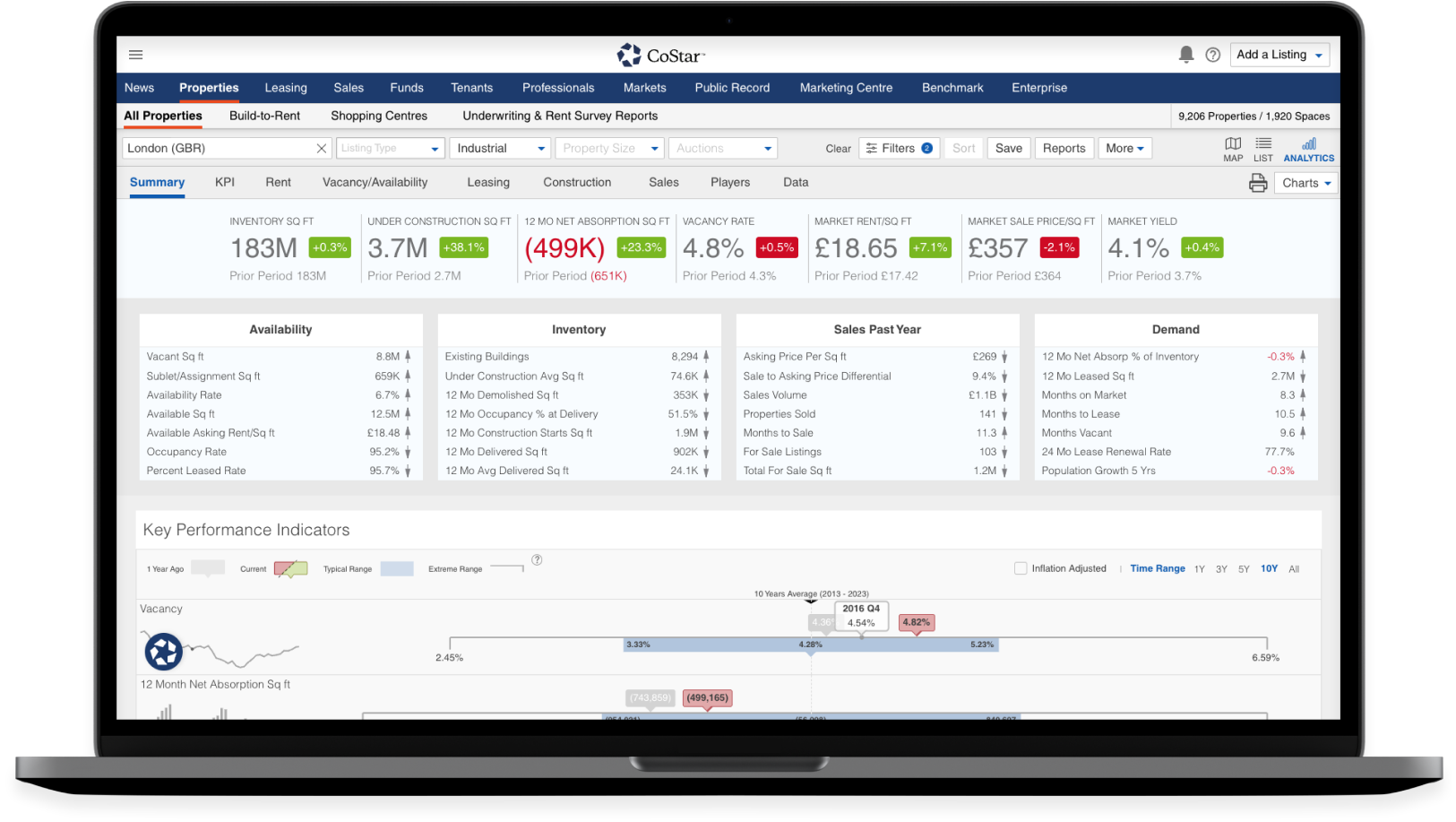
Task: Switch to the Construction tab
Action: point(577,182)
